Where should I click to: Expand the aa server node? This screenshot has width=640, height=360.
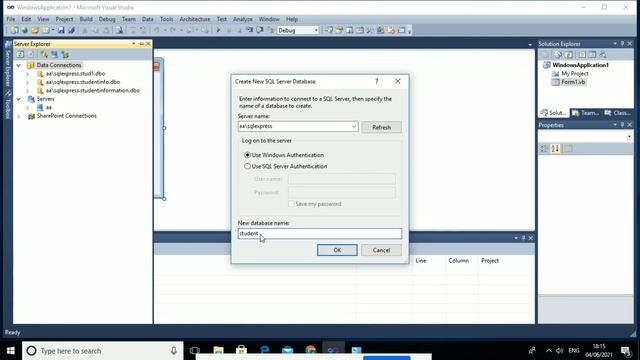[27, 107]
